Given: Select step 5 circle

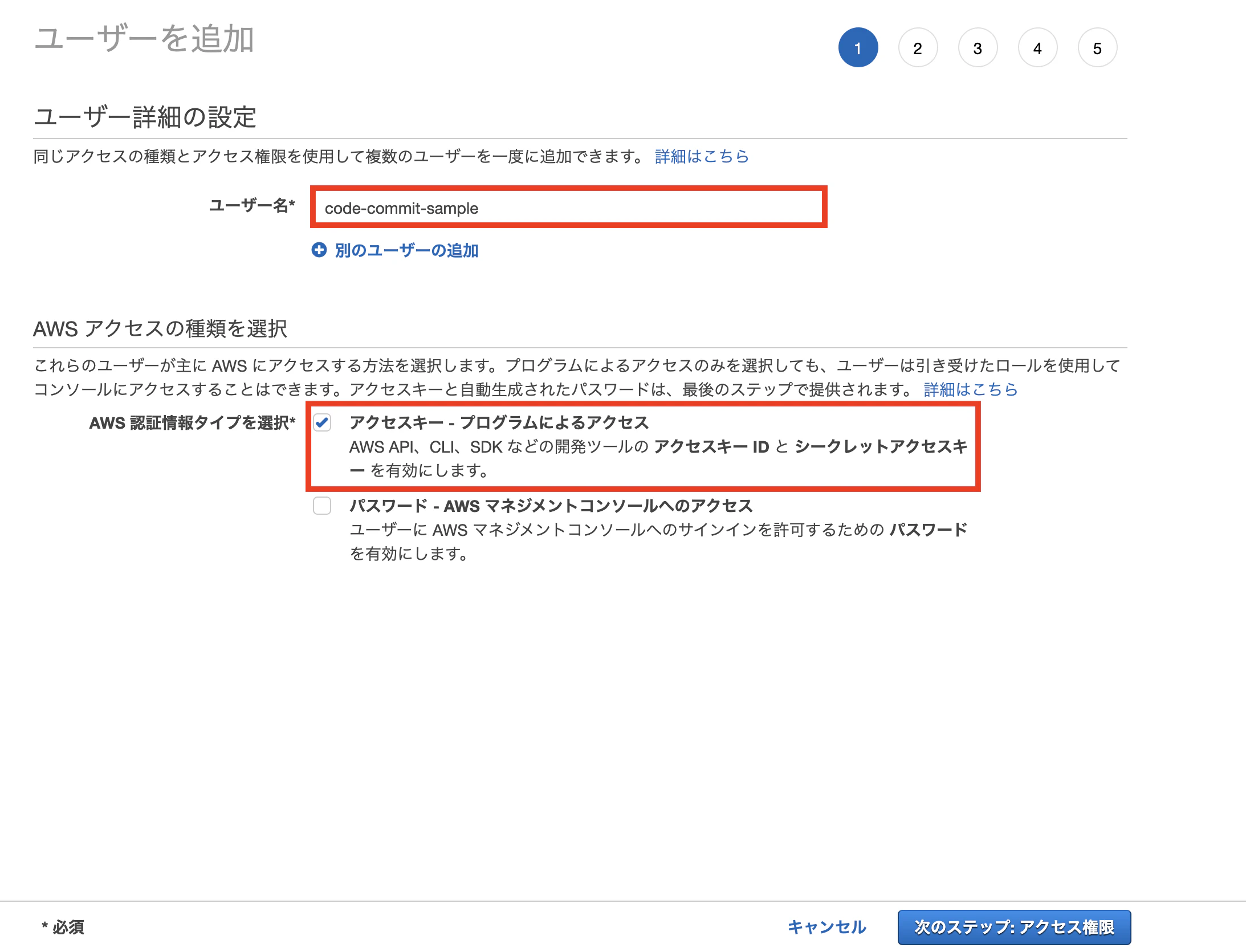Looking at the screenshot, I should [1097, 48].
